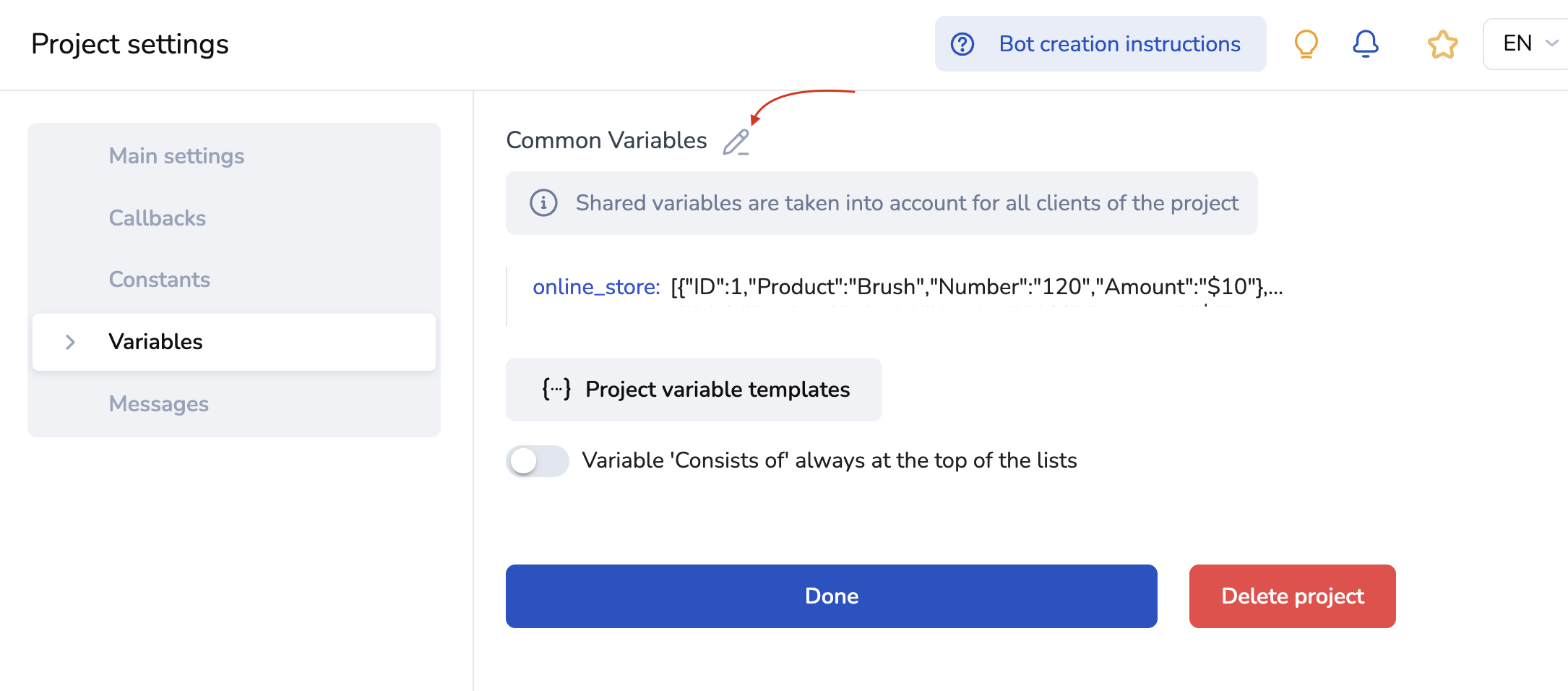Image resolution: width=1568 pixels, height=691 pixels.
Task: Click the lightbulb tips icon
Action: (1306, 44)
